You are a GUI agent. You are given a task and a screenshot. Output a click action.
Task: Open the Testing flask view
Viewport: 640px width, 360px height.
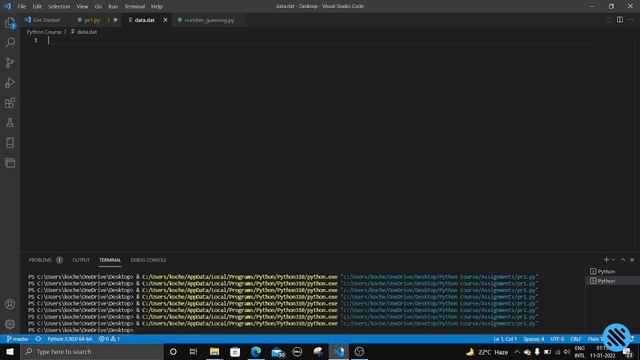tap(10, 122)
